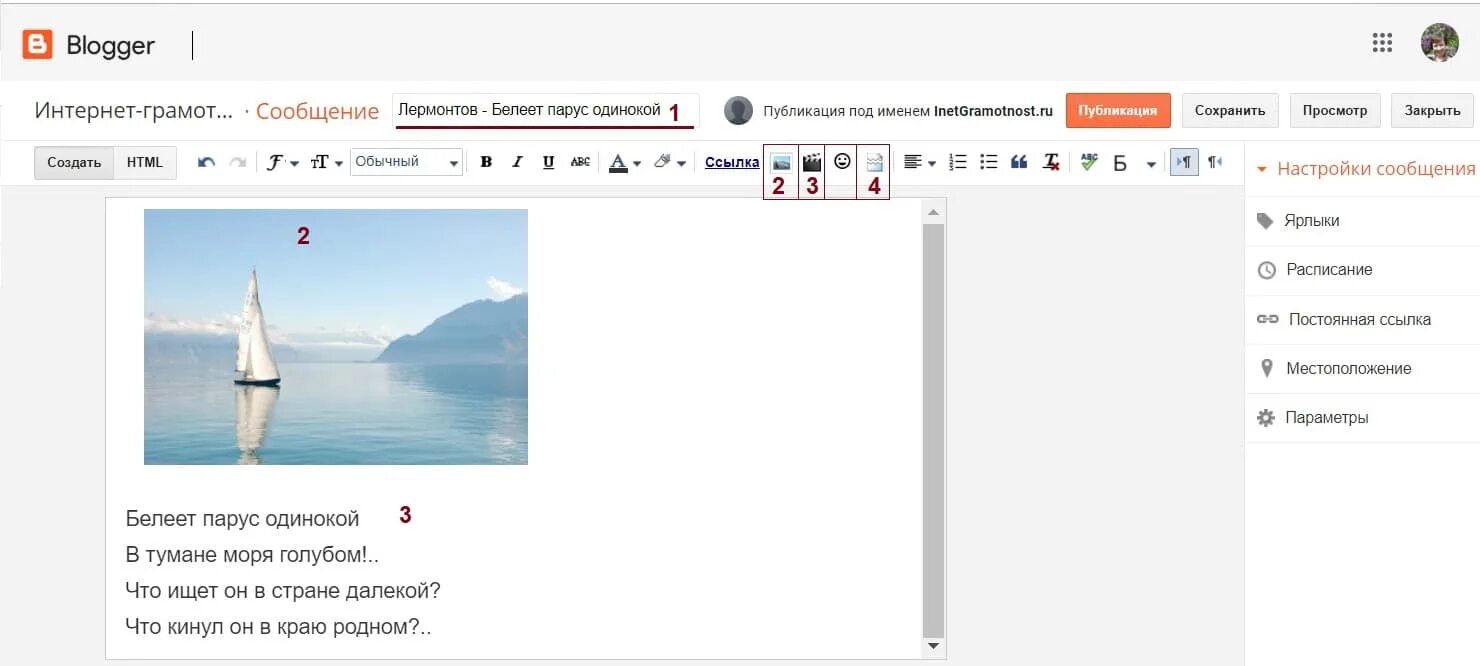The image size is (1480, 666).
Task: Insert an image using toolbar icon
Action: tap(781, 162)
